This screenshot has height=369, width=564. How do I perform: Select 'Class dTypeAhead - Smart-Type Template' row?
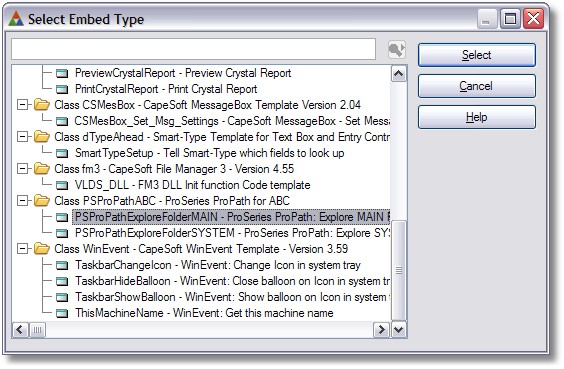(222, 137)
